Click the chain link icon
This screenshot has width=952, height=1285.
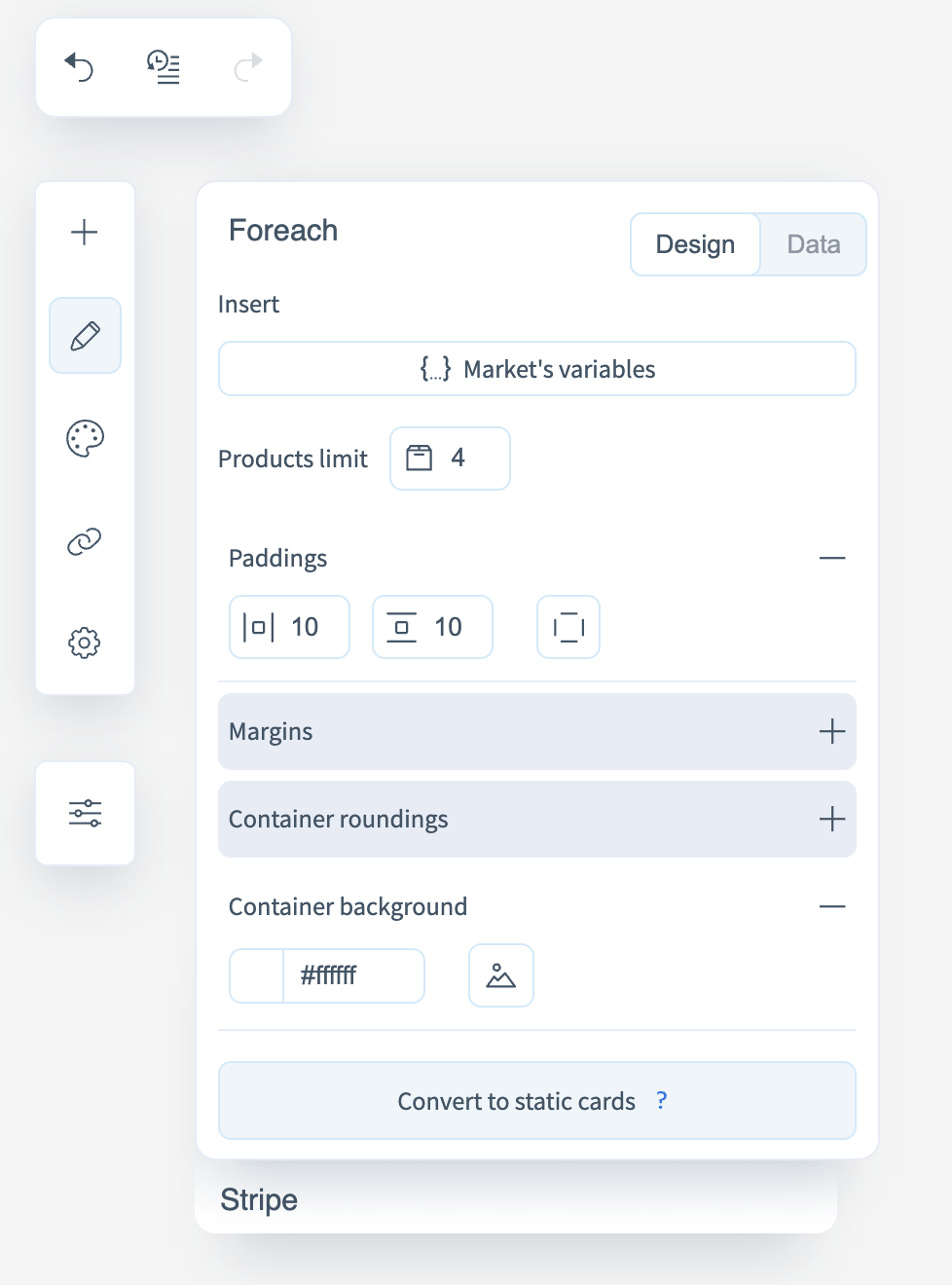[x=85, y=541]
